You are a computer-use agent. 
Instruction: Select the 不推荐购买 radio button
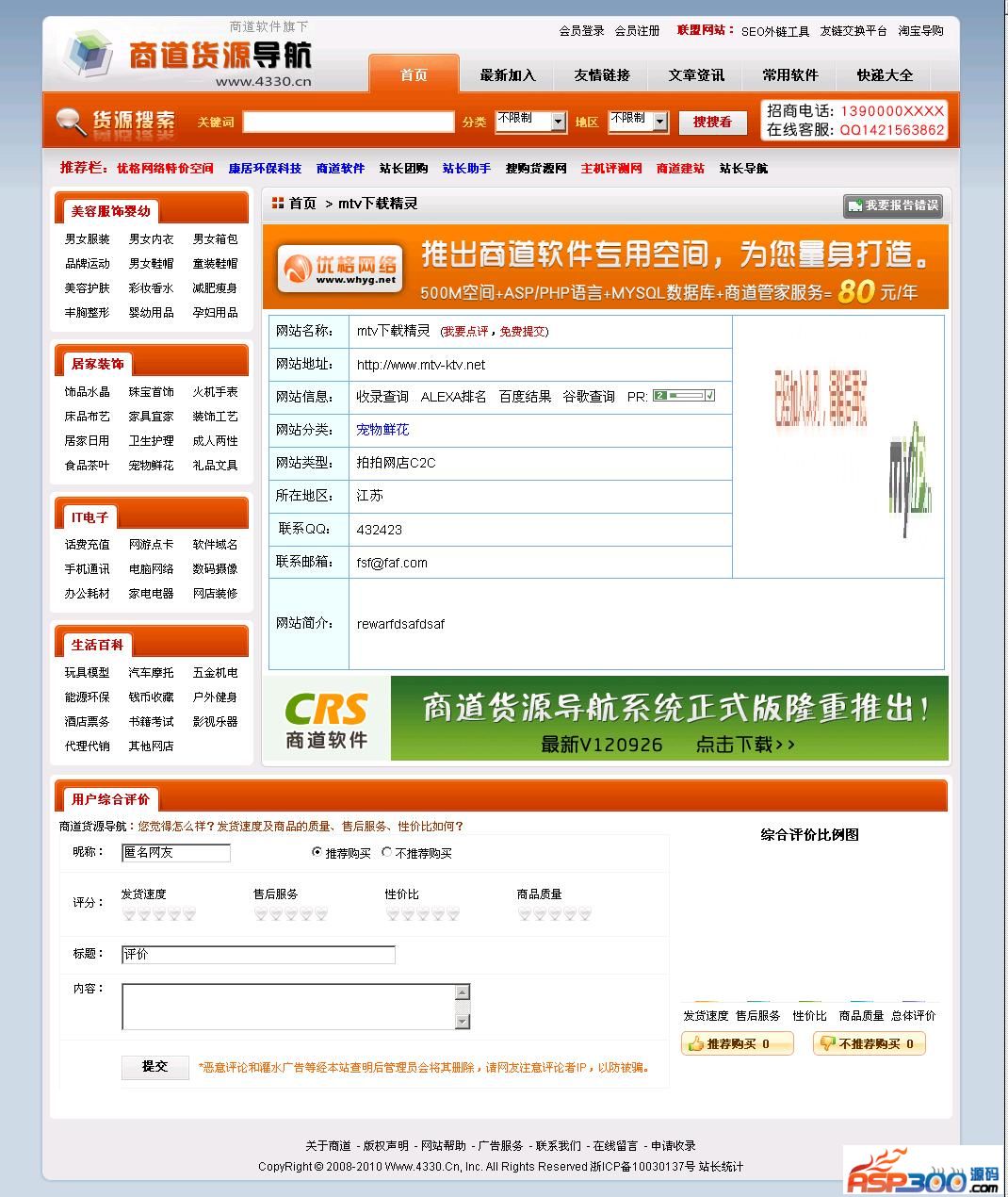tap(386, 852)
